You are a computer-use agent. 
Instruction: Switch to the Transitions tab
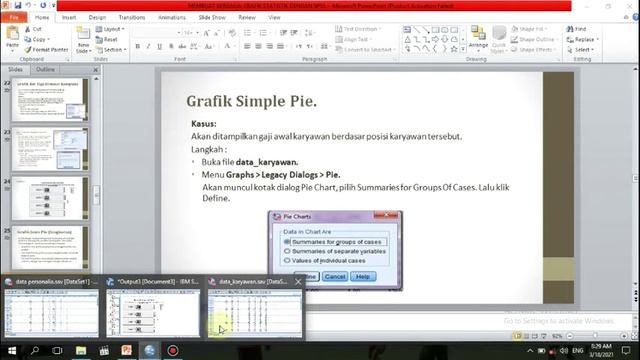[132, 18]
